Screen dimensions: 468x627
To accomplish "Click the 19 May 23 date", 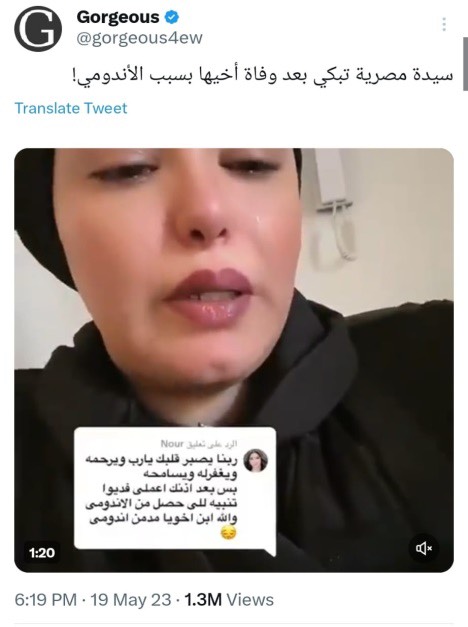I will pos(131,600).
